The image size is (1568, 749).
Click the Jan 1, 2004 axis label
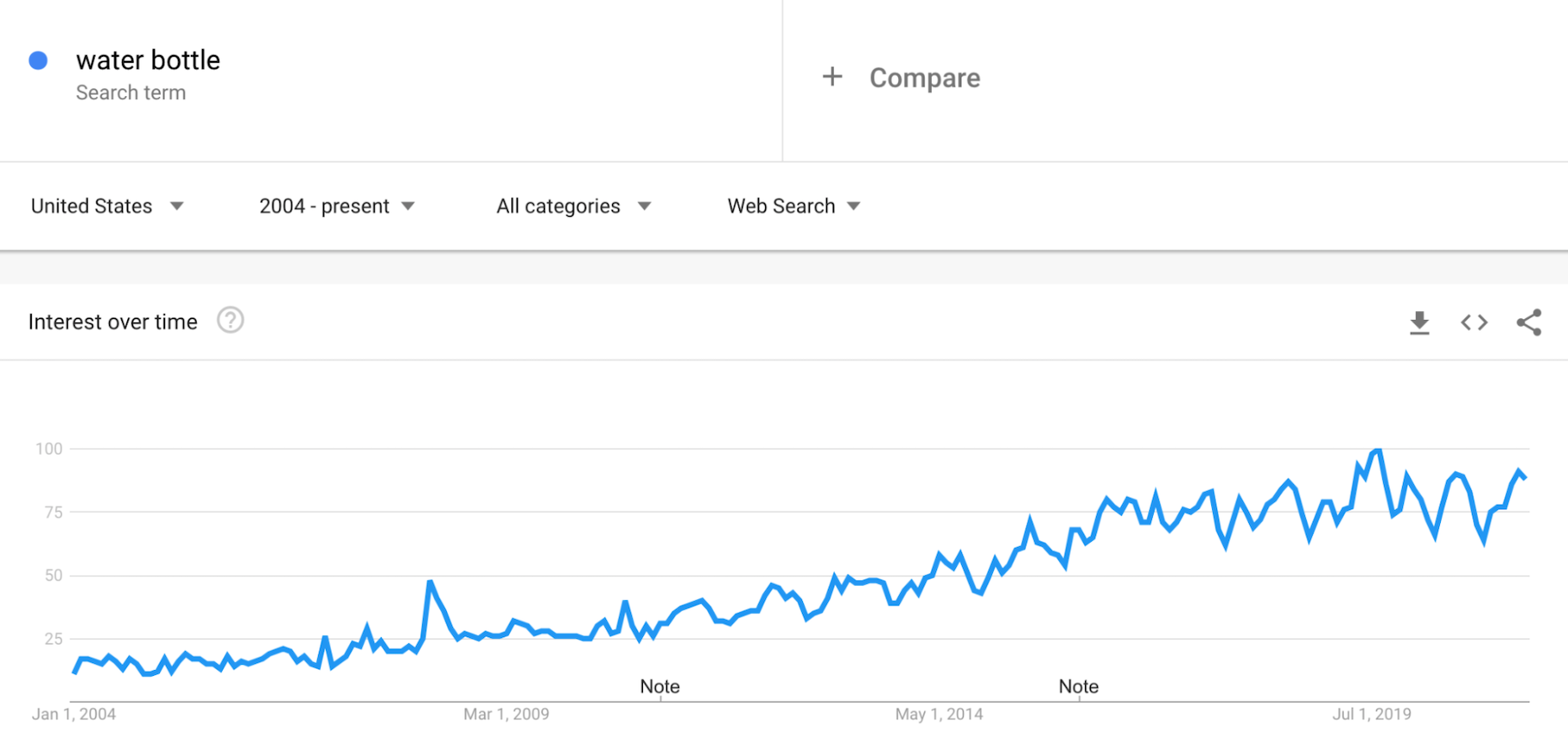(x=74, y=714)
